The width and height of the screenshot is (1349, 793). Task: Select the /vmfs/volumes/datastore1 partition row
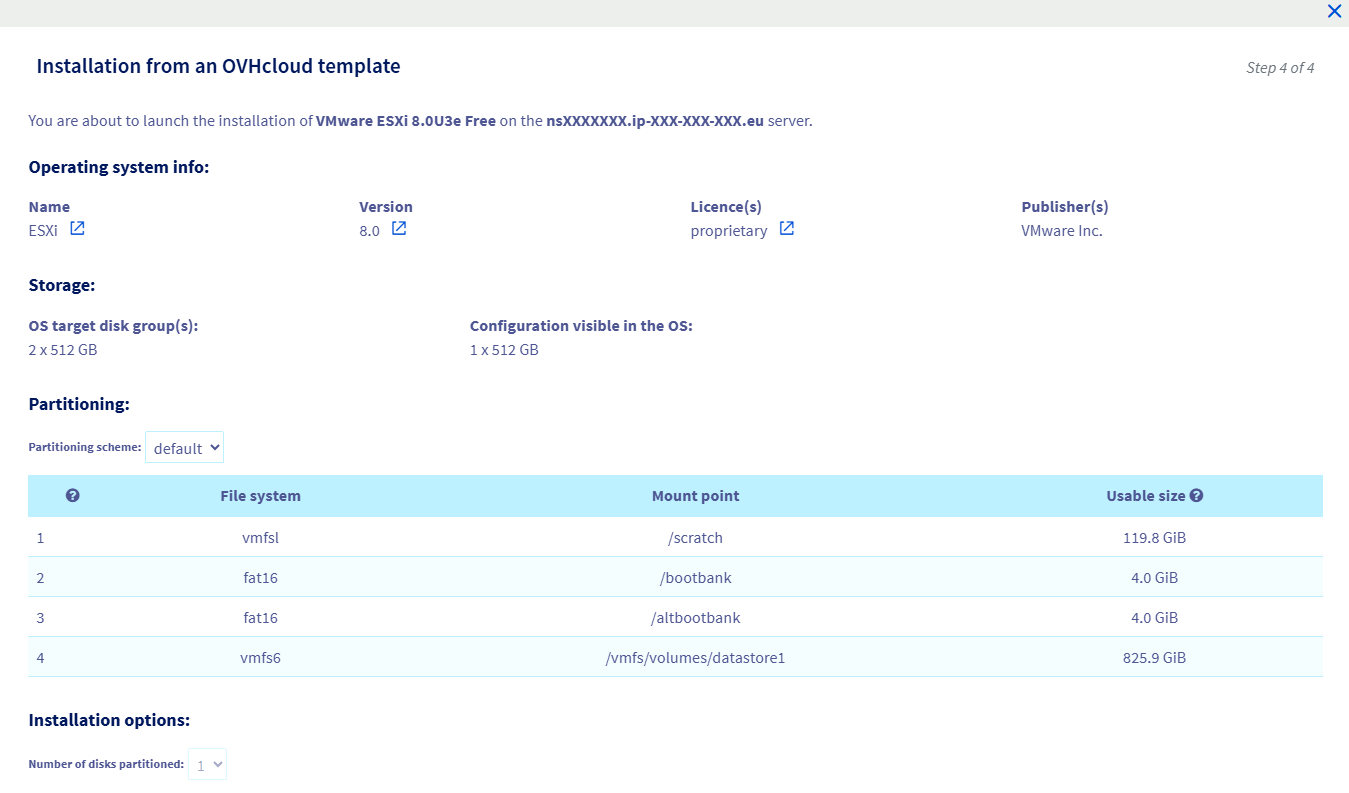[x=695, y=658]
